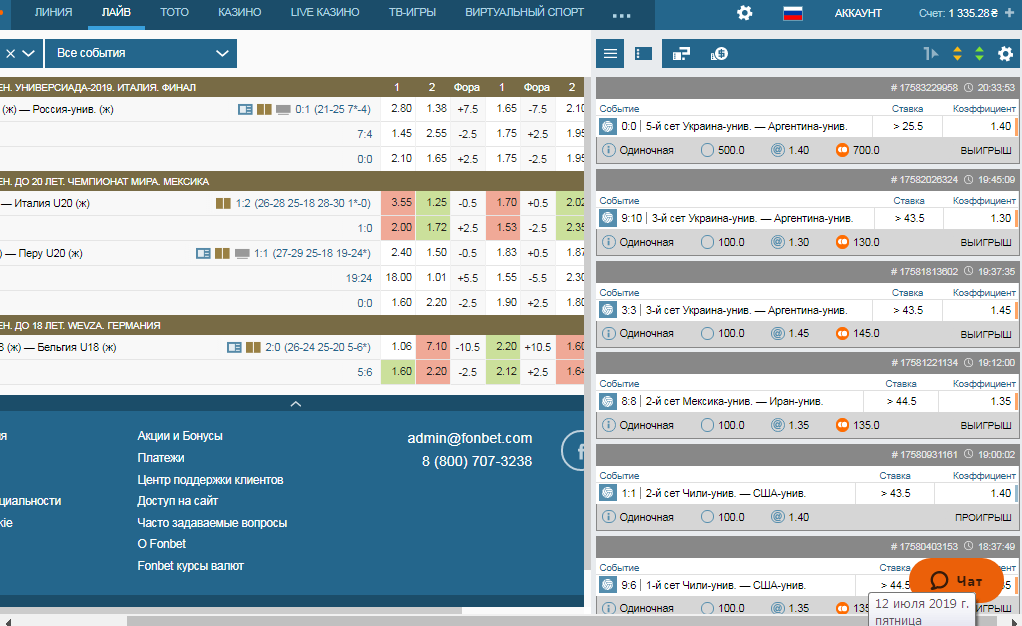
Task: Open Часто задаваемые вопросы link
Action: point(212,523)
